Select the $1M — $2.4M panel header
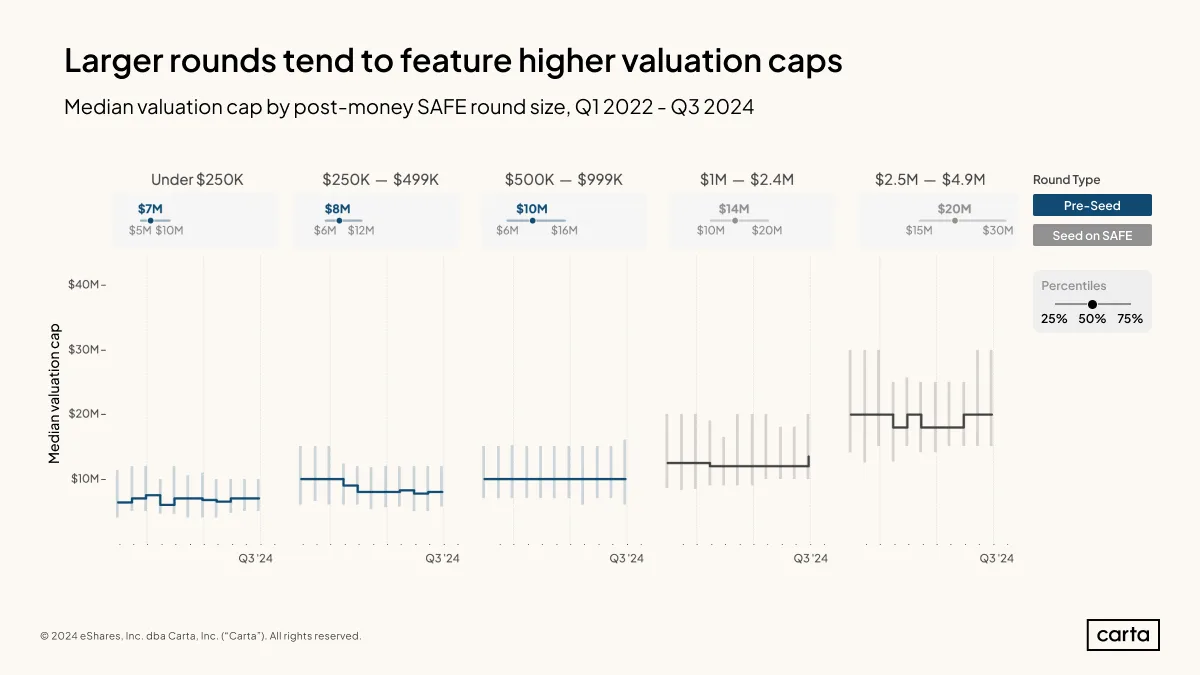The height and width of the screenshot is (675, 1200). [747, 180]
